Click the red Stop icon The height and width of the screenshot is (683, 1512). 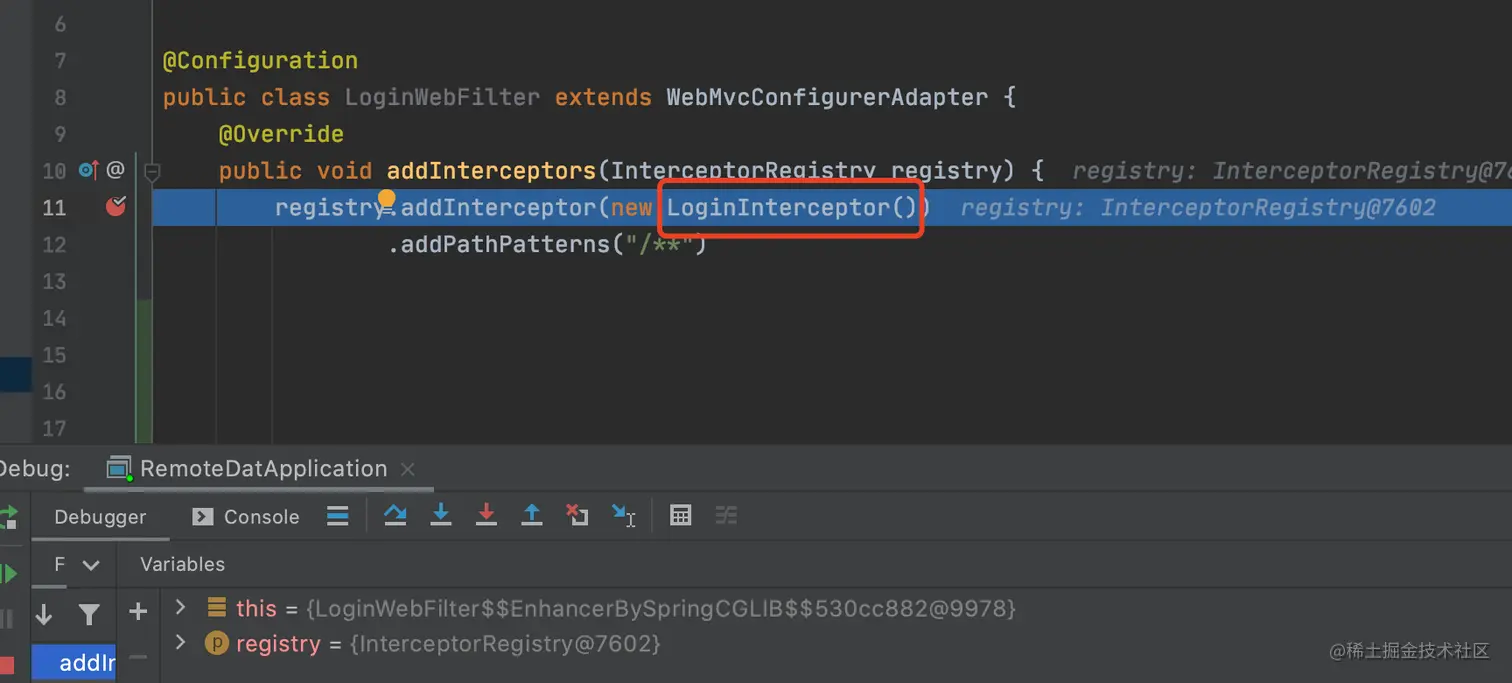coord(7,665)
